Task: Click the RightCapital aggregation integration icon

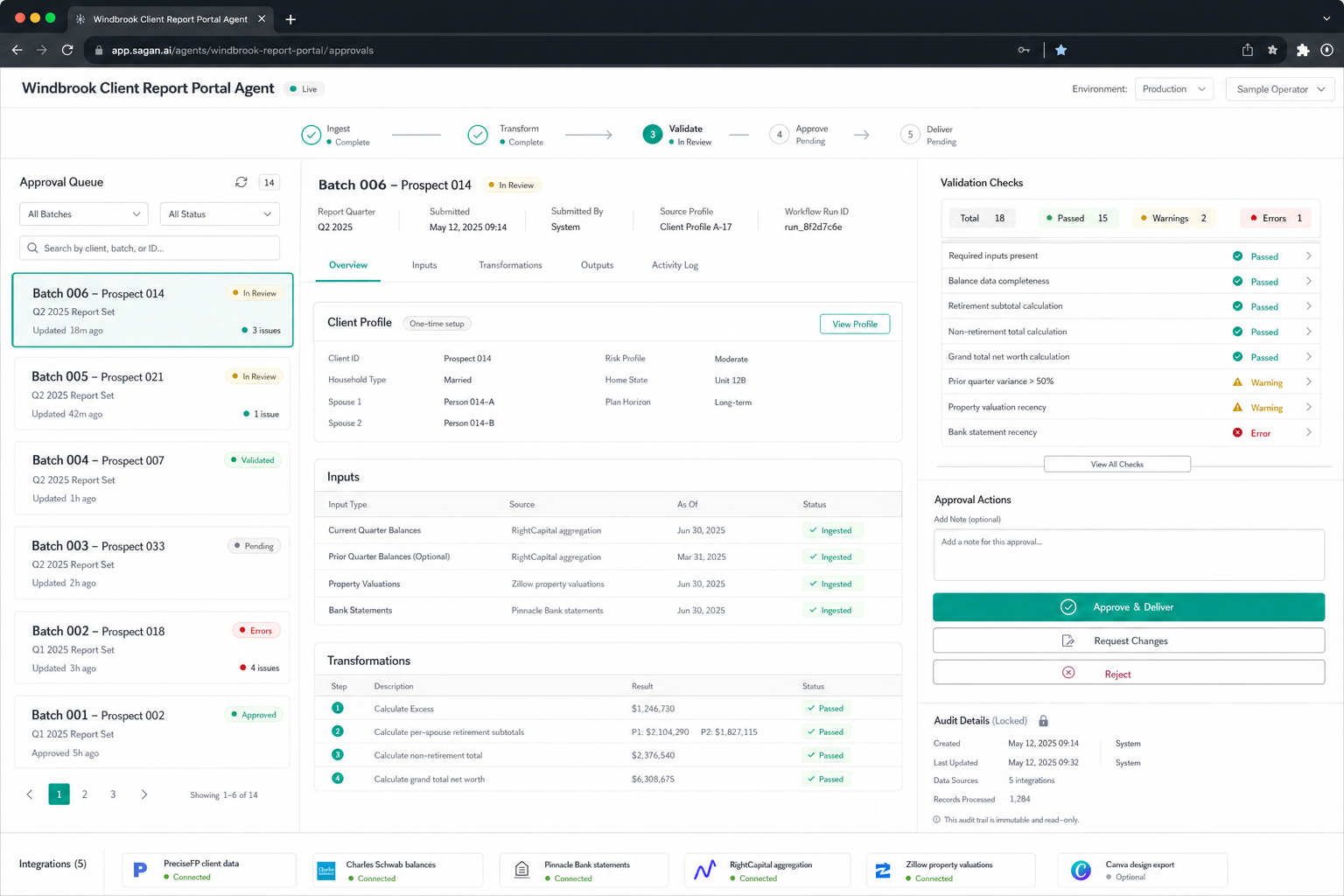Action: click(x=705, y=870)
